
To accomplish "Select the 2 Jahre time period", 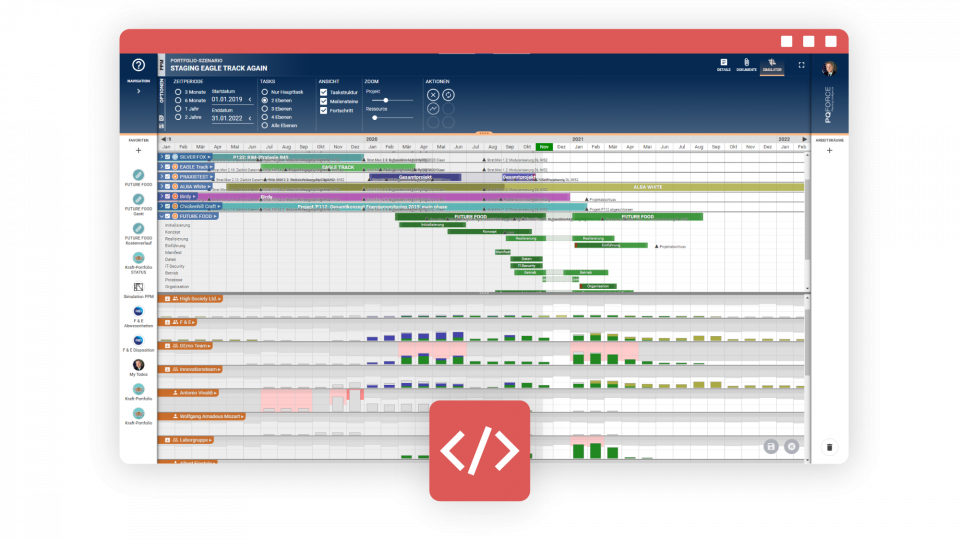I will tap(178, 117).
